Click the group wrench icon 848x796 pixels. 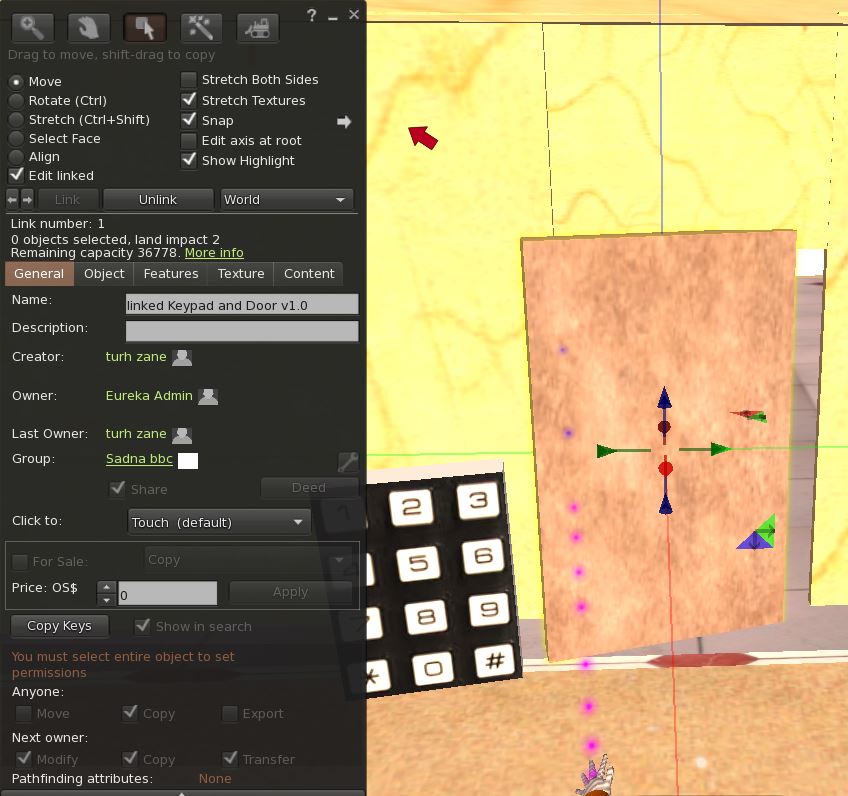coord(347,461)
